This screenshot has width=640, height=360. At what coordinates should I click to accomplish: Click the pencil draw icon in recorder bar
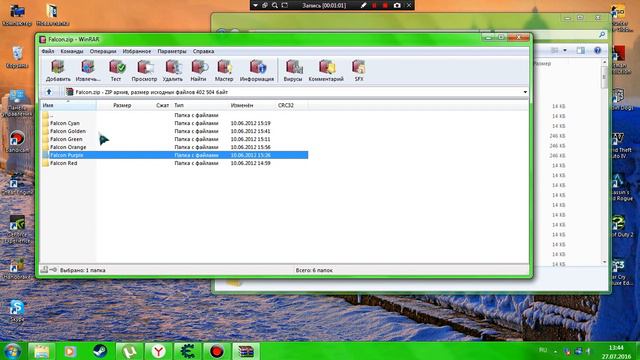coord(363,5)
